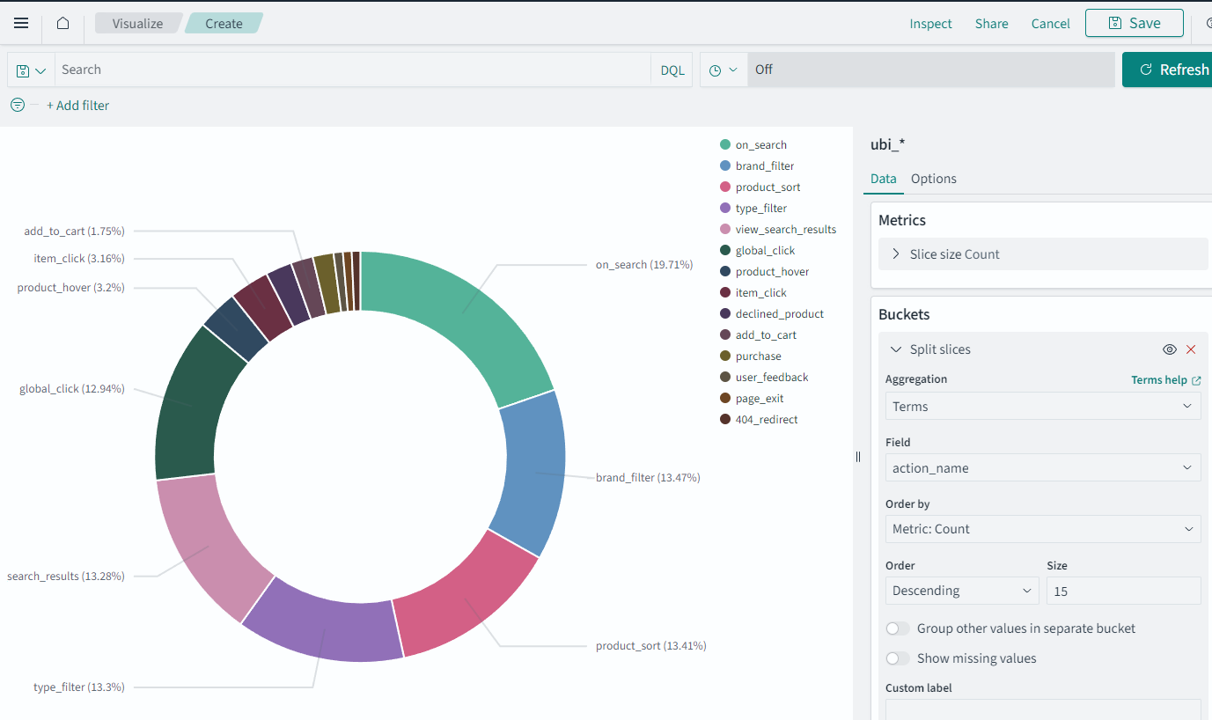The height and width of the screenshot is (720, 1212).
Task: Open the hamburger navigation menu
Action: pos(21,23)
